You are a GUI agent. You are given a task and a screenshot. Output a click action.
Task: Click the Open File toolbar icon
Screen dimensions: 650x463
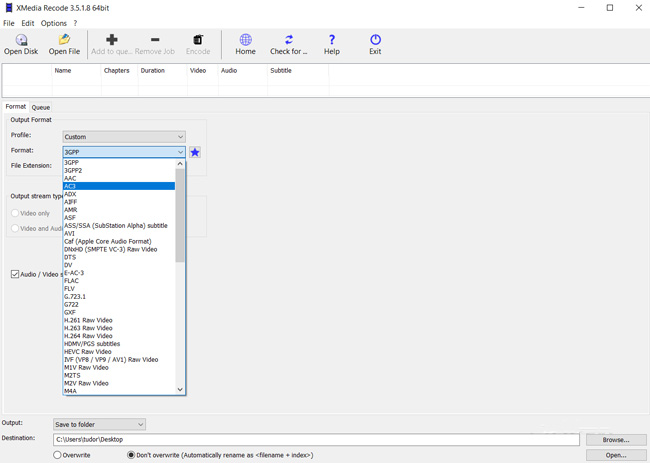(x=64, y=39)
